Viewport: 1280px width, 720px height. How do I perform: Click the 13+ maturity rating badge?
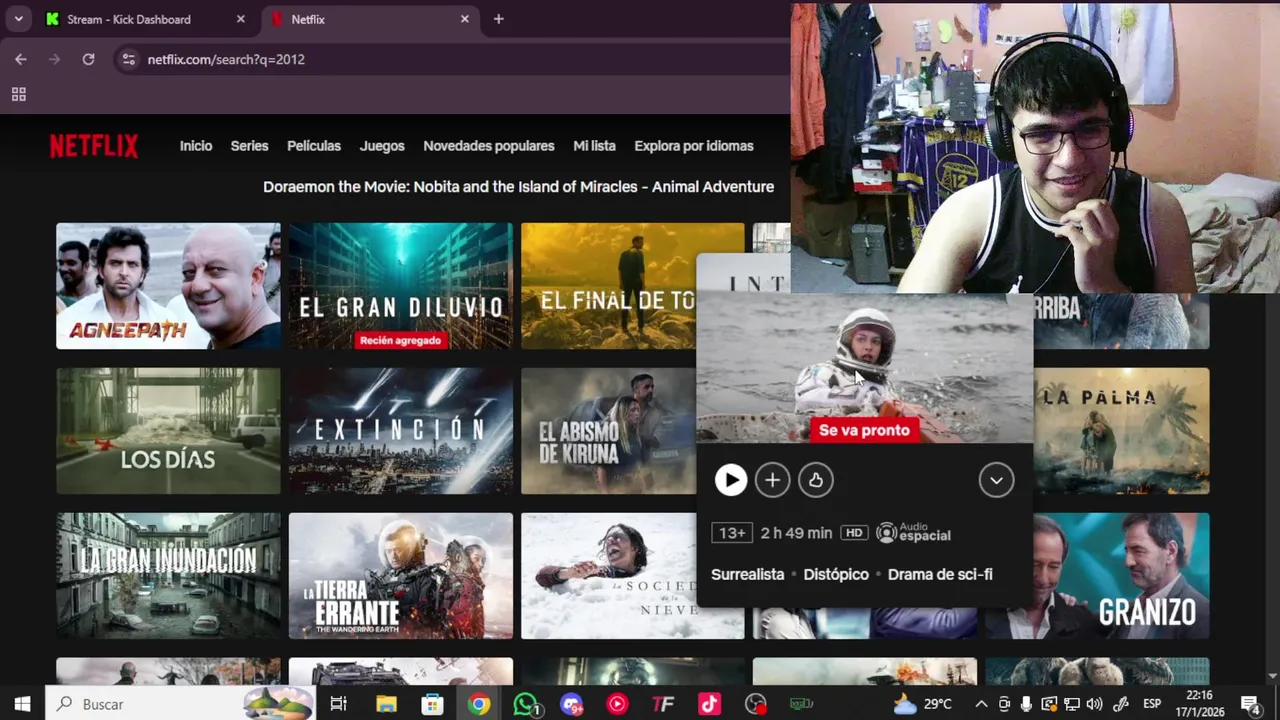[x=732, y=533]
